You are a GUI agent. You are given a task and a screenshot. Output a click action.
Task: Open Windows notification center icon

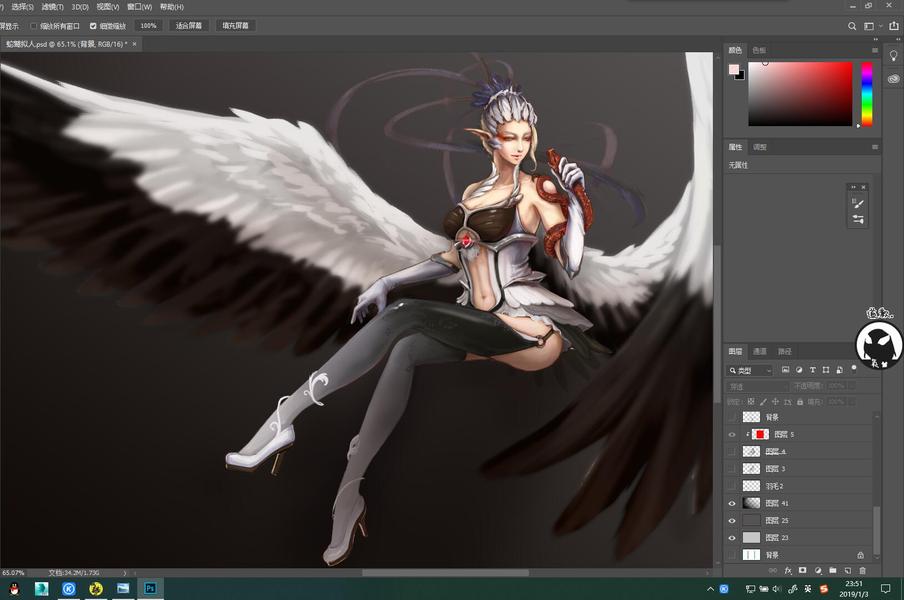click(886, 588)
